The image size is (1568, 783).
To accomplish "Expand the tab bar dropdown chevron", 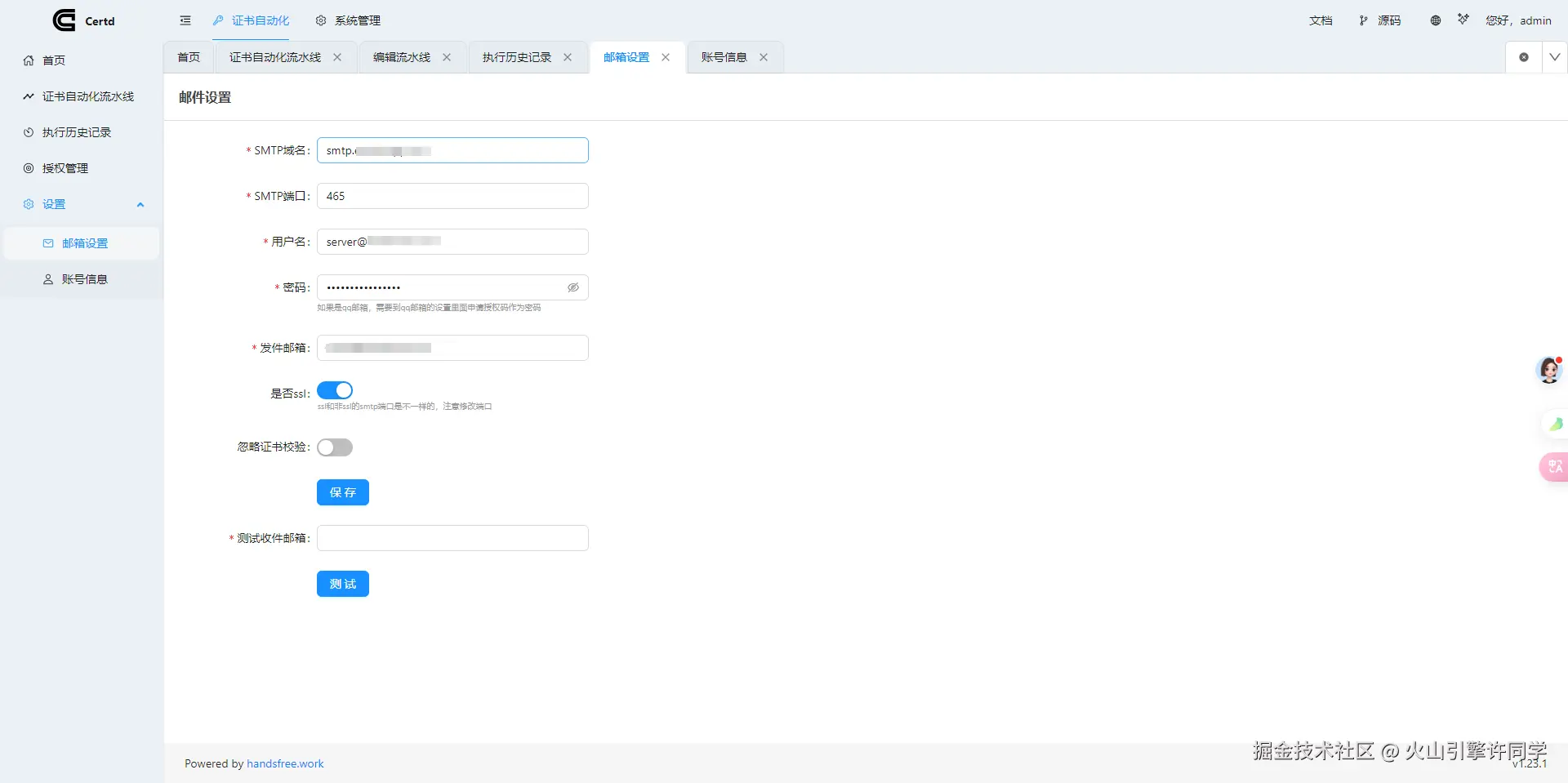I will tap(1555, 57).
